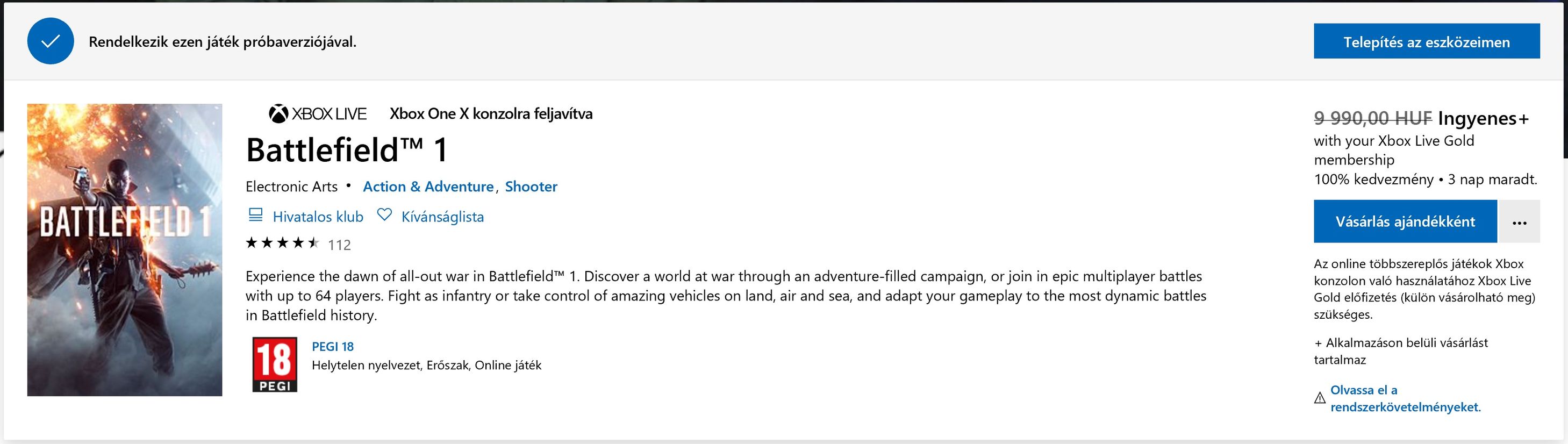Screen dimensions: 1568x444
Task: Open the Action & Adventure genre link
Action: coord(428,187)
